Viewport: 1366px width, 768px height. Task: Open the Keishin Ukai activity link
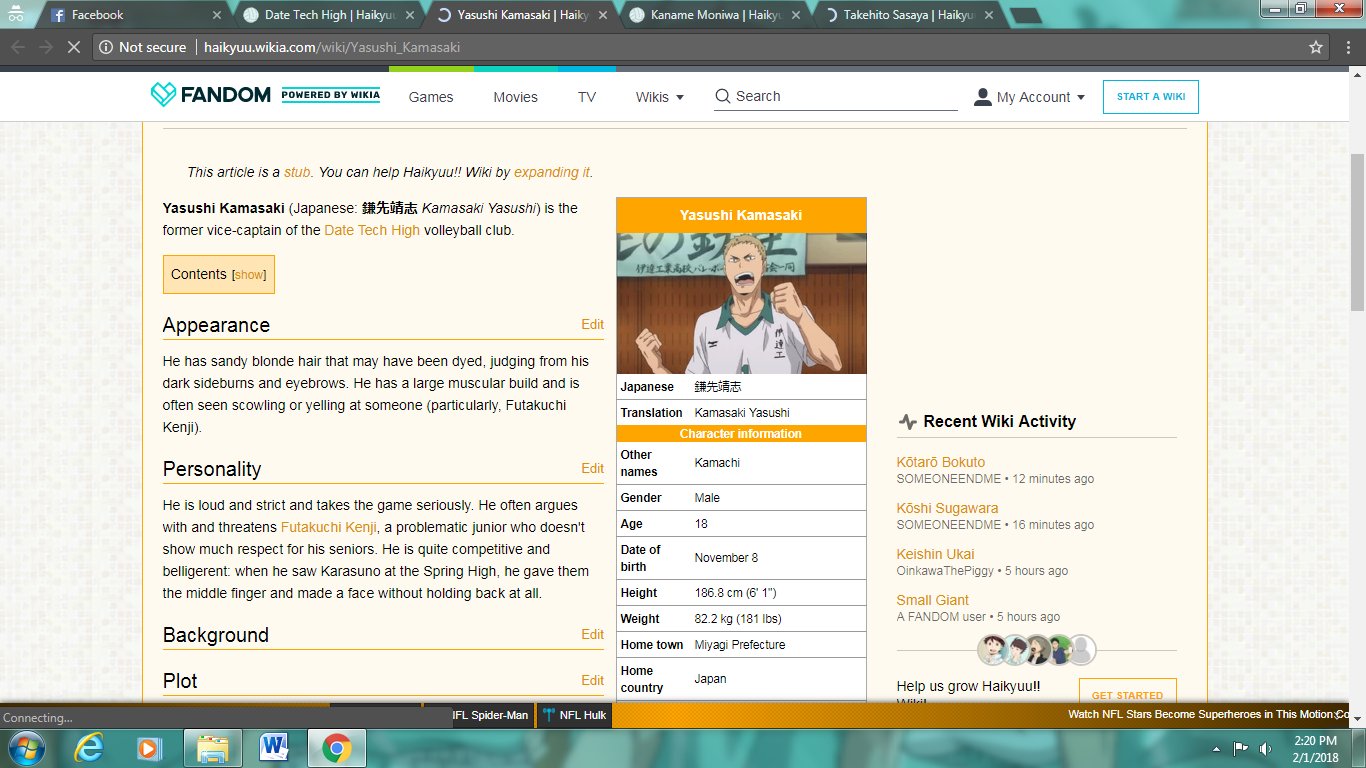pyautogui.click(x=935, y=554)
